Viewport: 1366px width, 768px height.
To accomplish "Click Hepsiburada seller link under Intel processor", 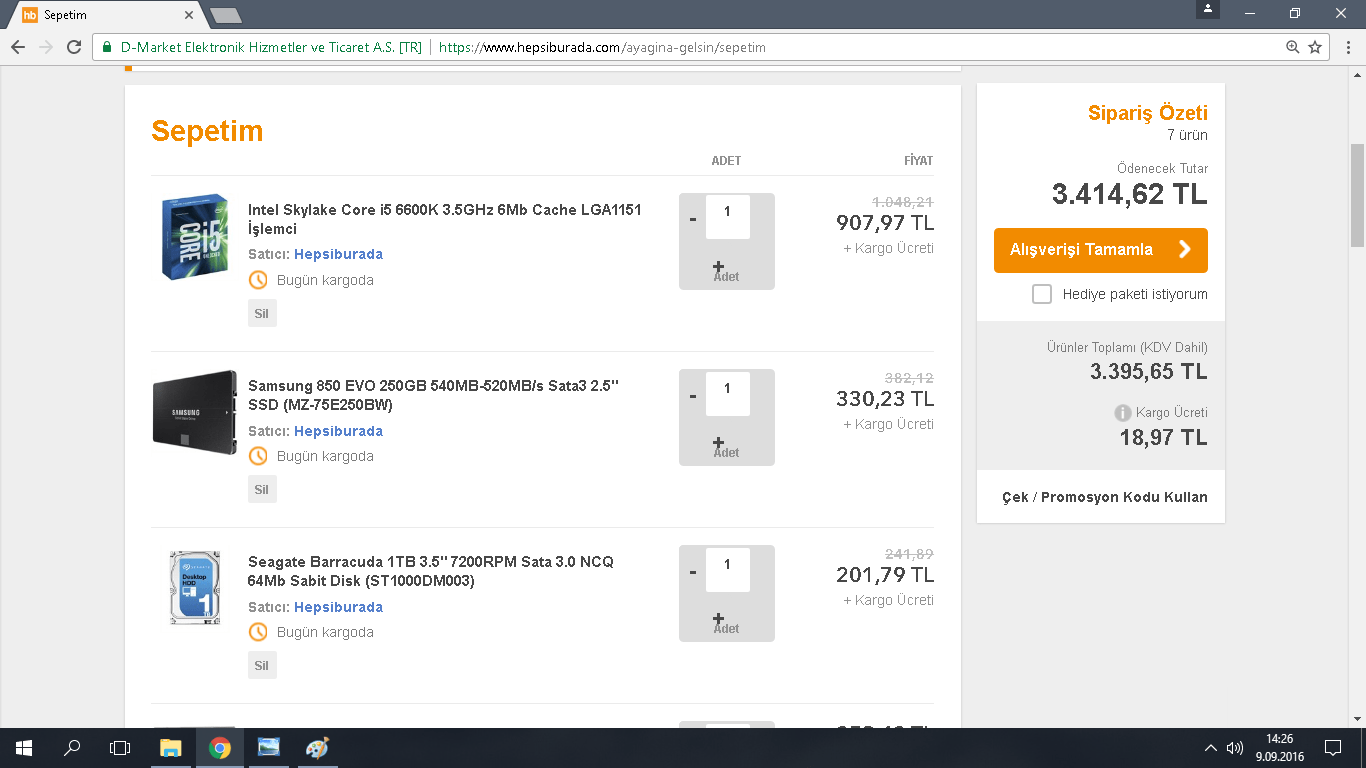I will (x=338, y=254).
